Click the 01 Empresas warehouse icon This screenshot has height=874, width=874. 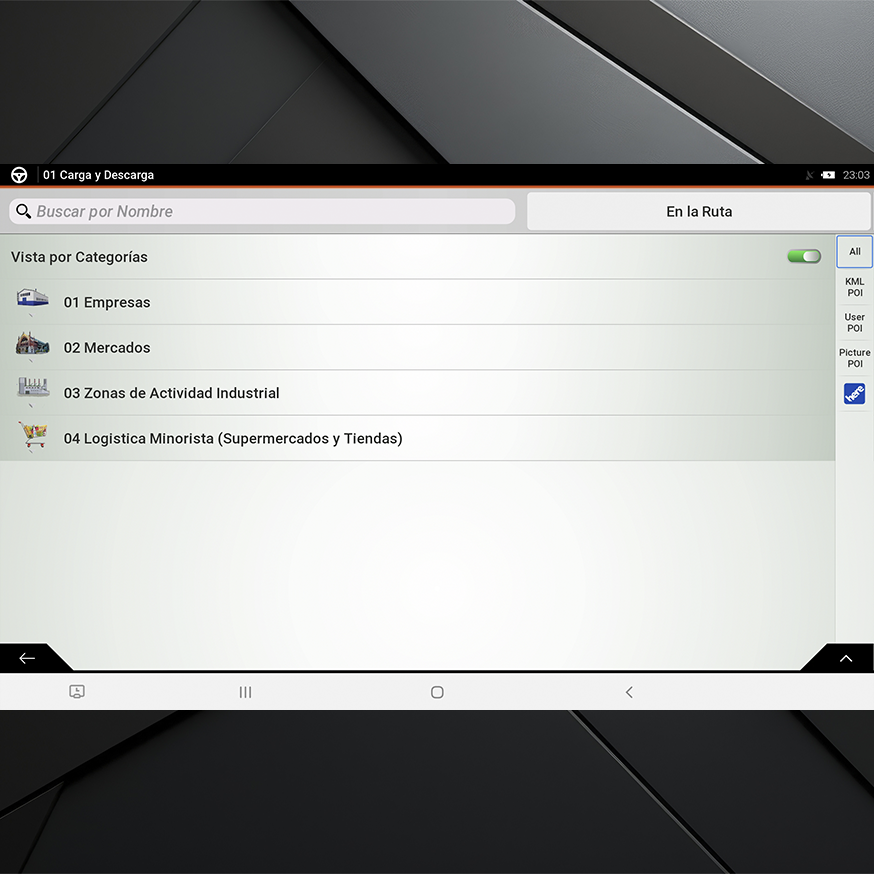(x=32, y=300)
